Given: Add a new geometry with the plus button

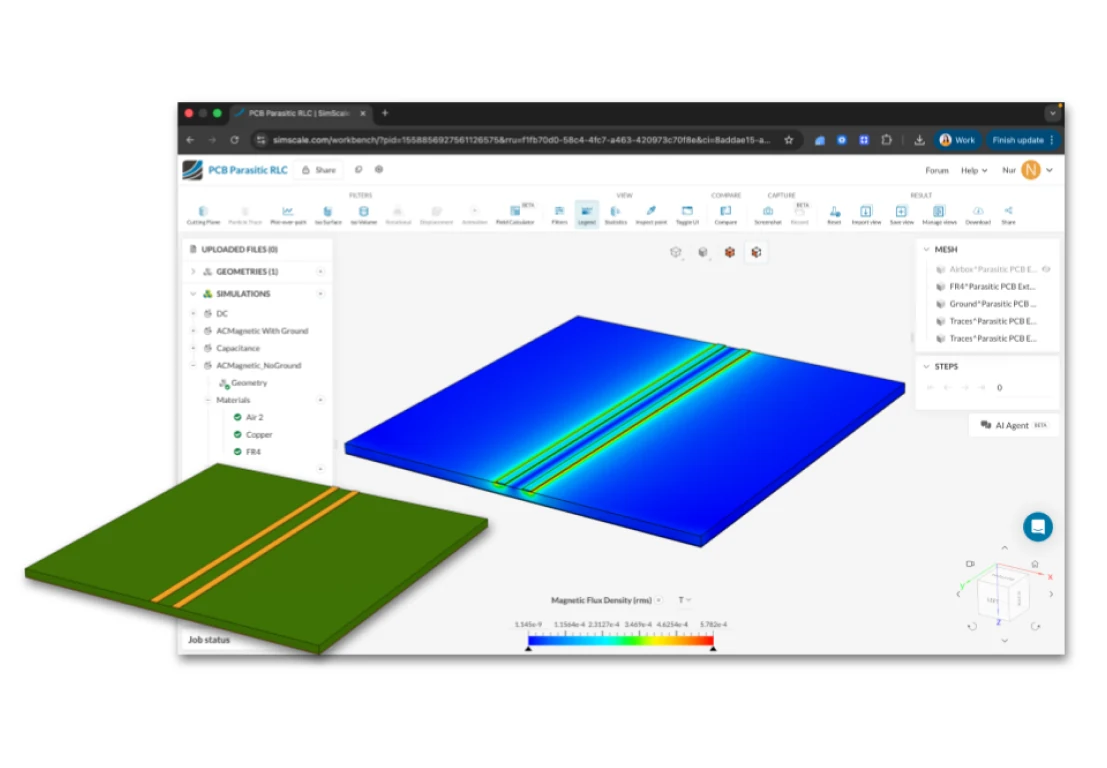Looking at the screenshot, I should coord(321,271).
